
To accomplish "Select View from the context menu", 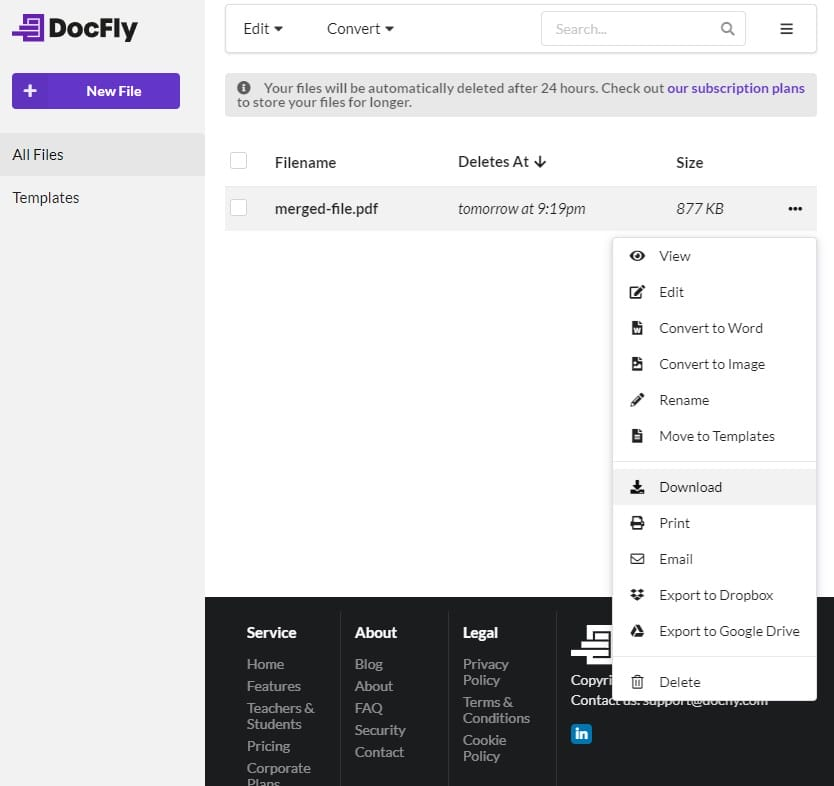I will coord(714,256).
